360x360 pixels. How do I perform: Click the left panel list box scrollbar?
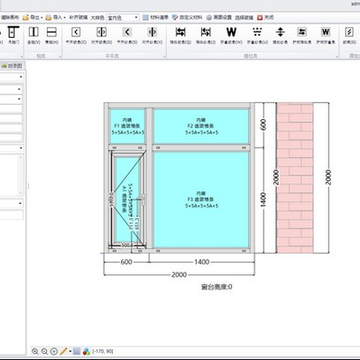tap(21, 175)
